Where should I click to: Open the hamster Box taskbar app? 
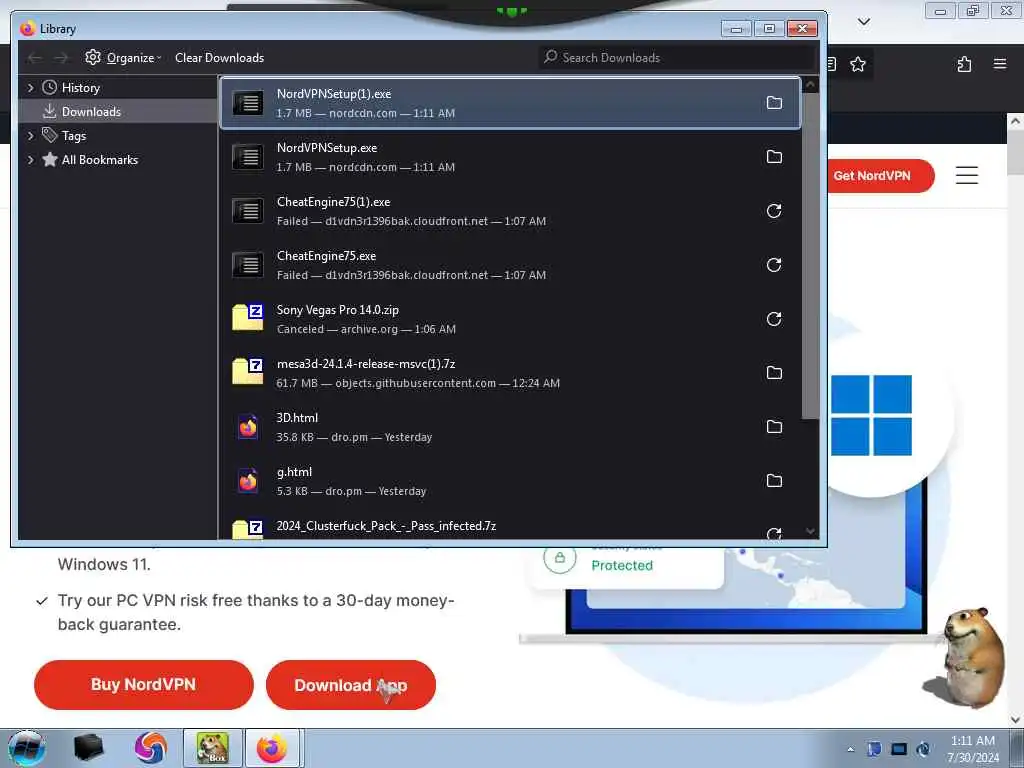point(213,748)
